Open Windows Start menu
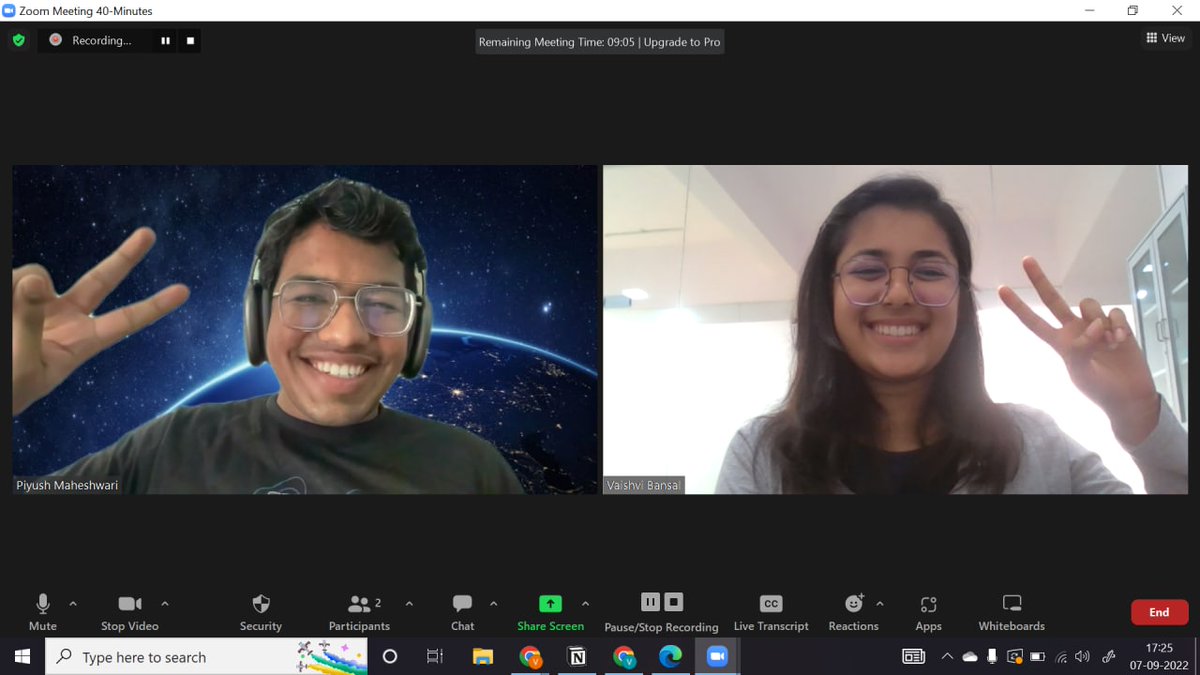This screenshot has height=675, width=1200. [x=22, y=657]
